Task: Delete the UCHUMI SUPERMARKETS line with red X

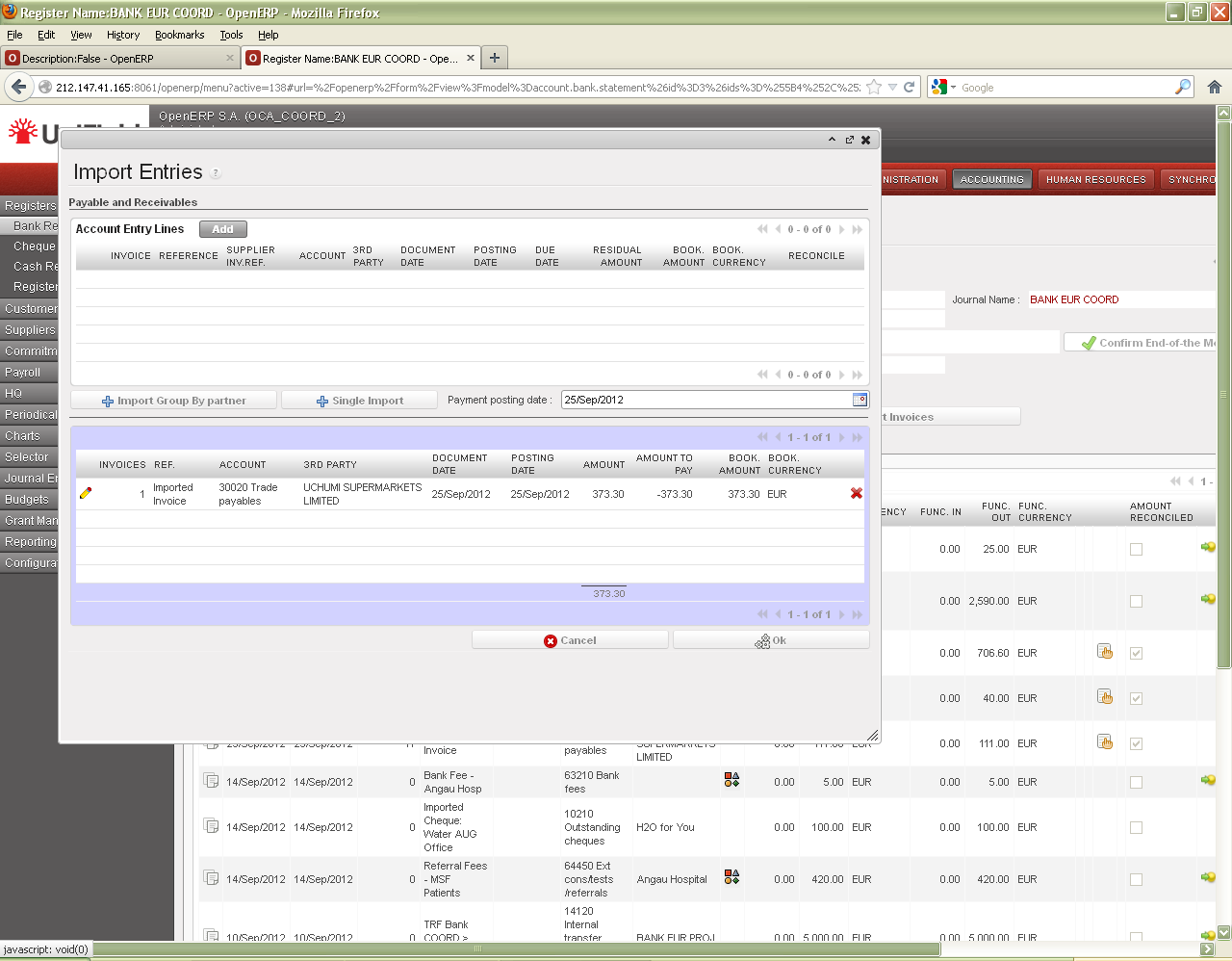Action: coord(857,493)
